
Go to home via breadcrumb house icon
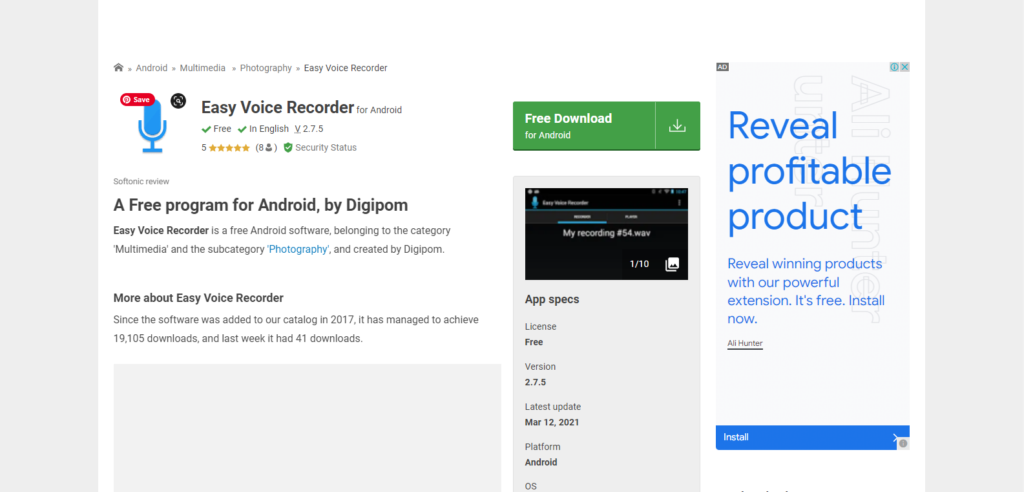118,67
